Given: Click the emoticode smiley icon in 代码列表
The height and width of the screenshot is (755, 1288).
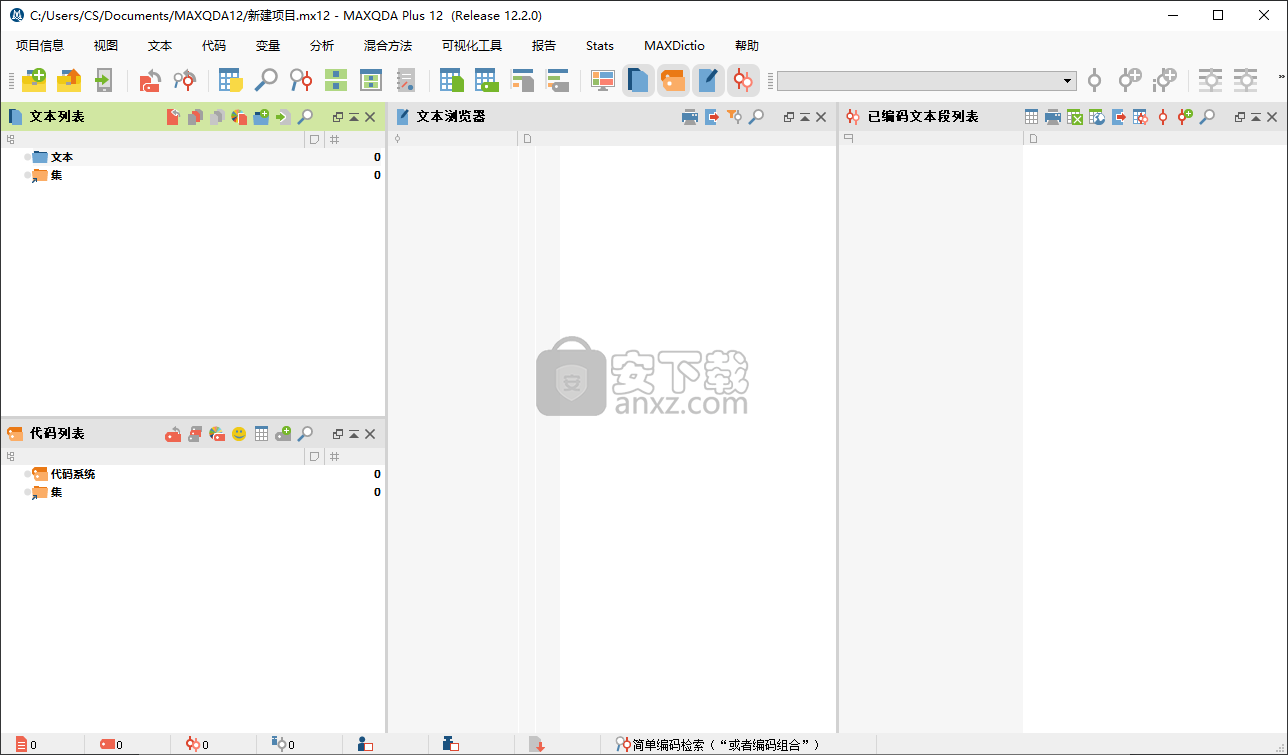Looking at the screenshot, I should [x=239, y=434].
